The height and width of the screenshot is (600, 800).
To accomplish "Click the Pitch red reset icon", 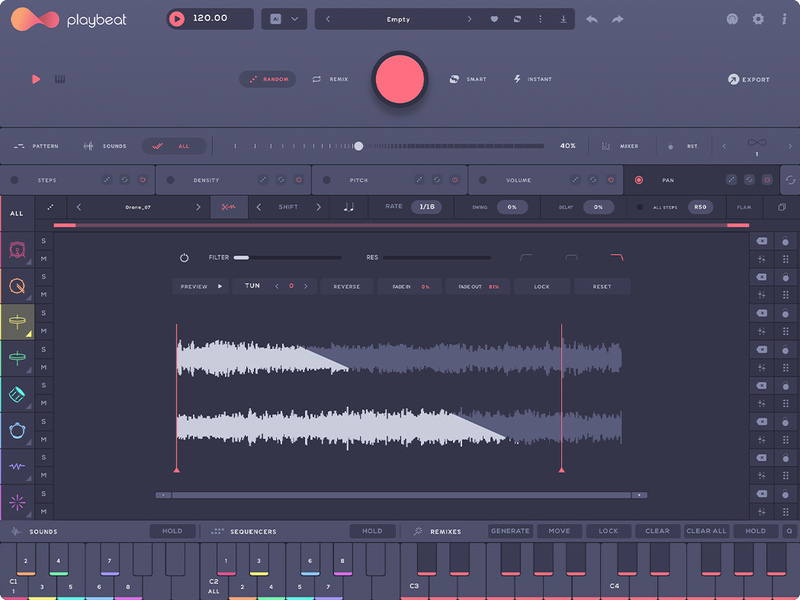I will point(455,180).
